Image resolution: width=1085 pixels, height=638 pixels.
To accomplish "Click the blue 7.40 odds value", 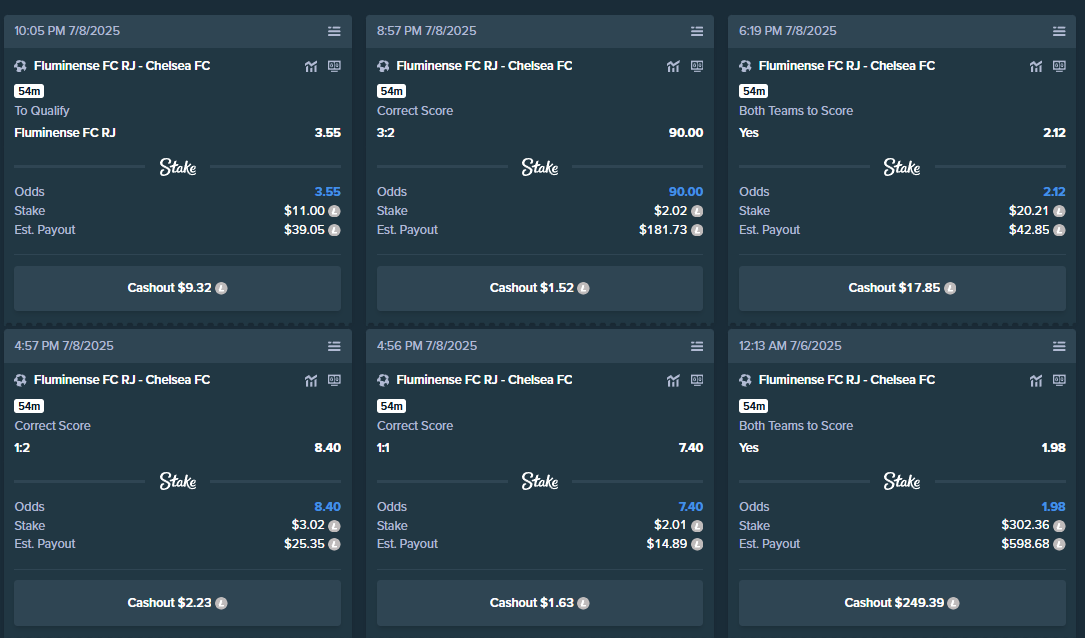I will click(691, 507).
